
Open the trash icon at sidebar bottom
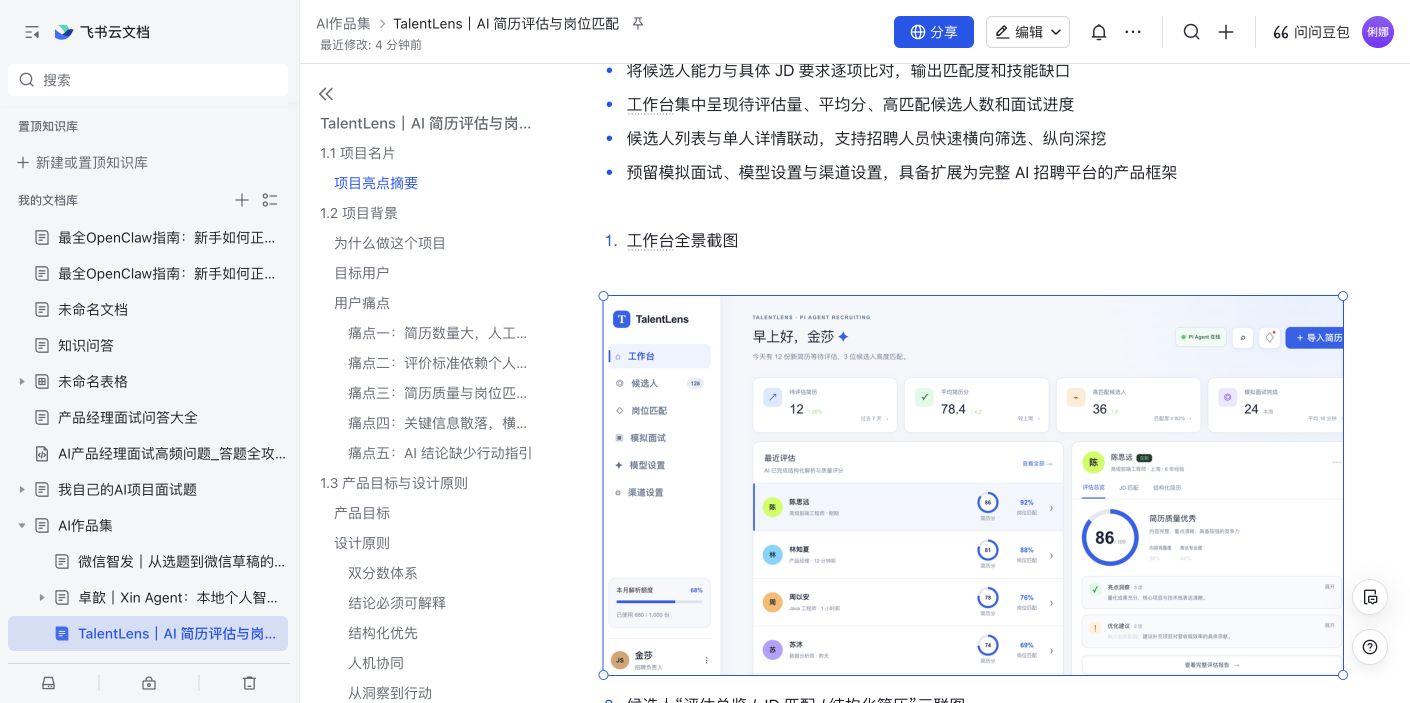point(250,683)
